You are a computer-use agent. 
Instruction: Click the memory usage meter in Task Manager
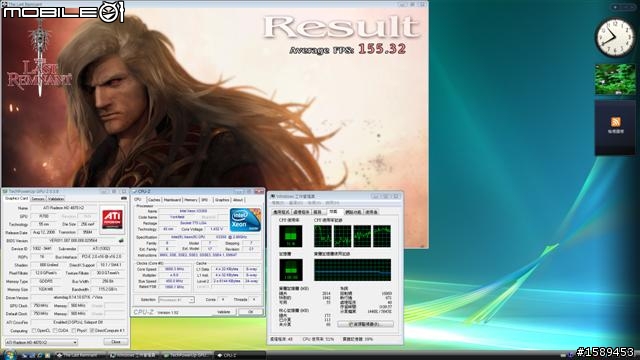[x=290, y=269]
